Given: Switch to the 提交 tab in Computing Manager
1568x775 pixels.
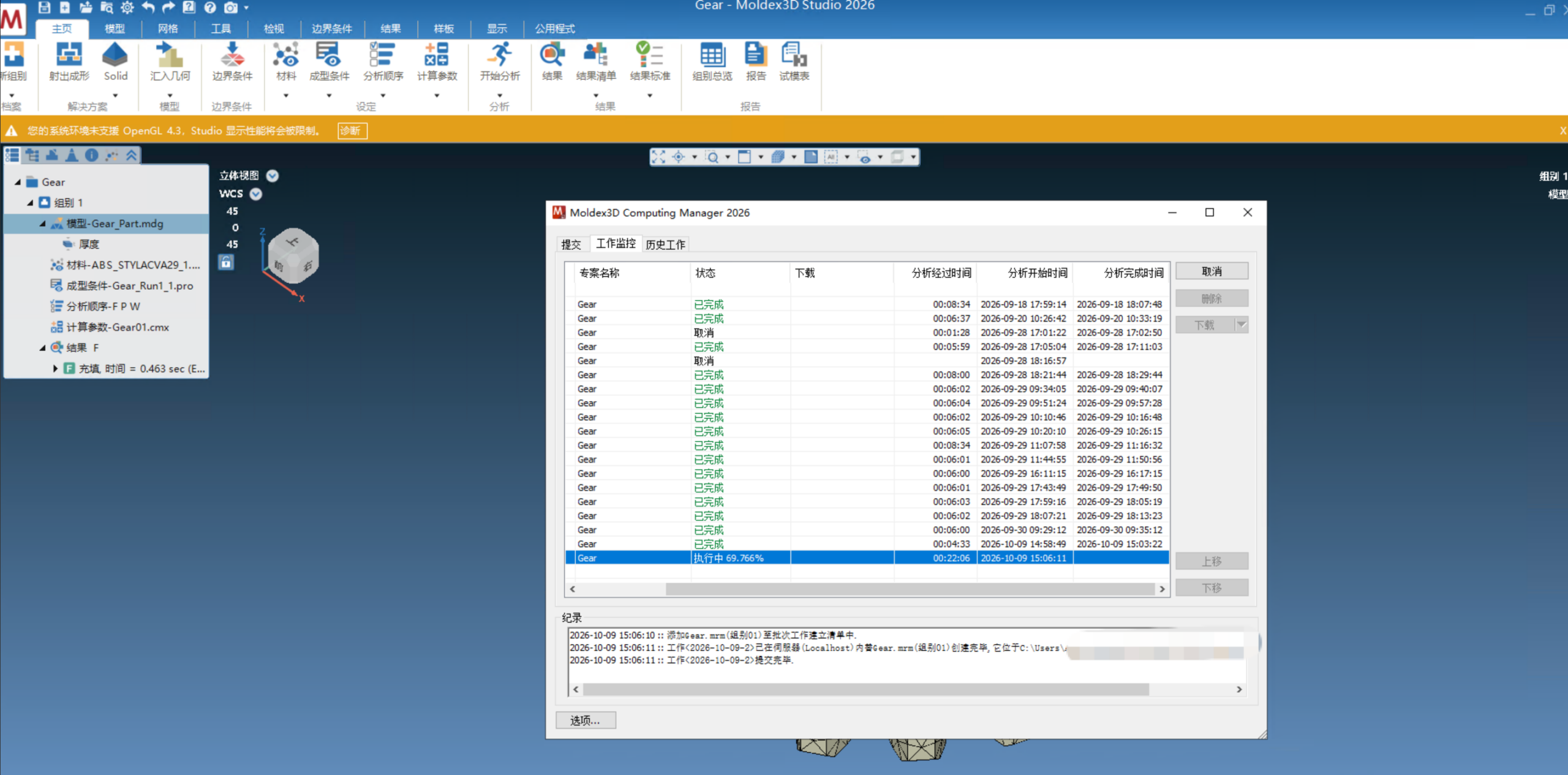Looking at the screenshot, I should pos(571,244).
